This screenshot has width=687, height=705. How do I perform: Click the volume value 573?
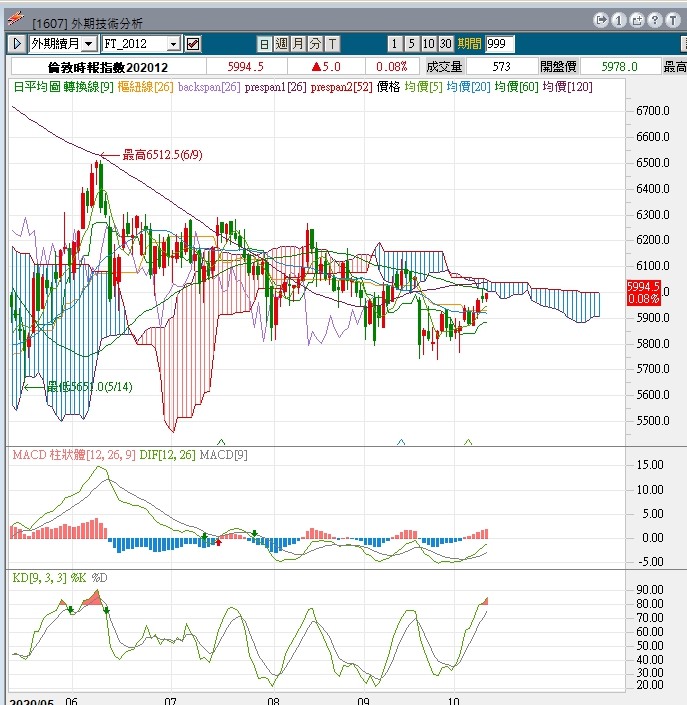tap(502, 67)
